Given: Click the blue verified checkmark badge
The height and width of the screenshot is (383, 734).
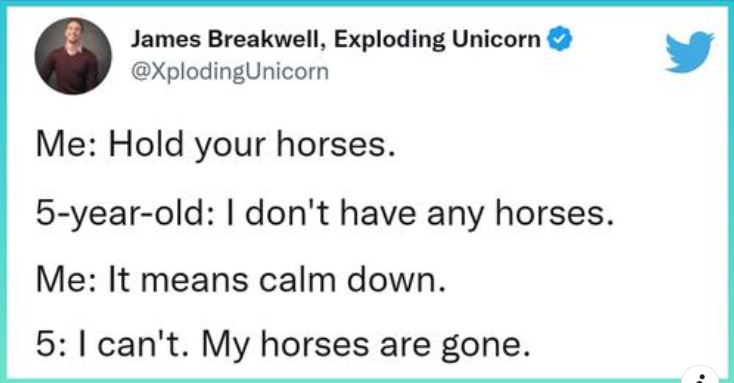Looking at the screenshot, I should (559, 39).
